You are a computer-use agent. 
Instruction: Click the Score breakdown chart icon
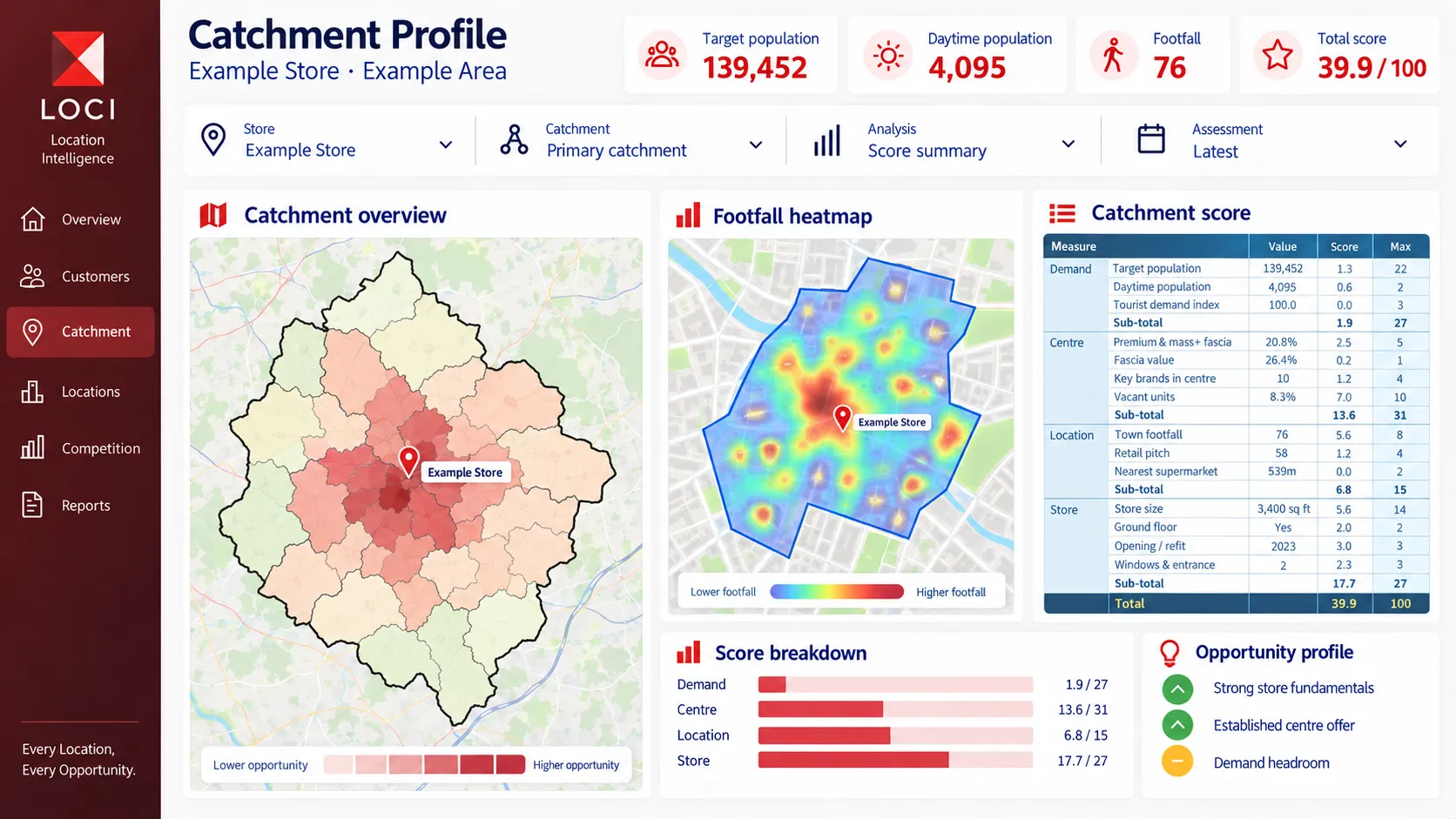(x=688, y=653)
